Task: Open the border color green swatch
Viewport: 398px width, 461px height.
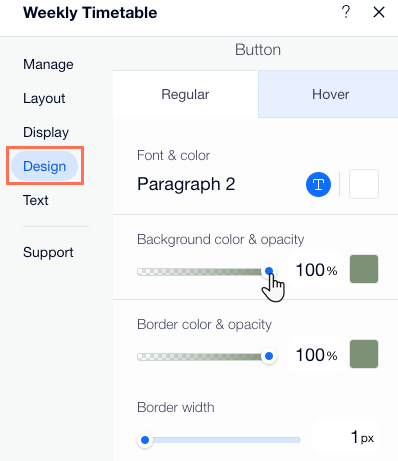Action: pos(364,354)
